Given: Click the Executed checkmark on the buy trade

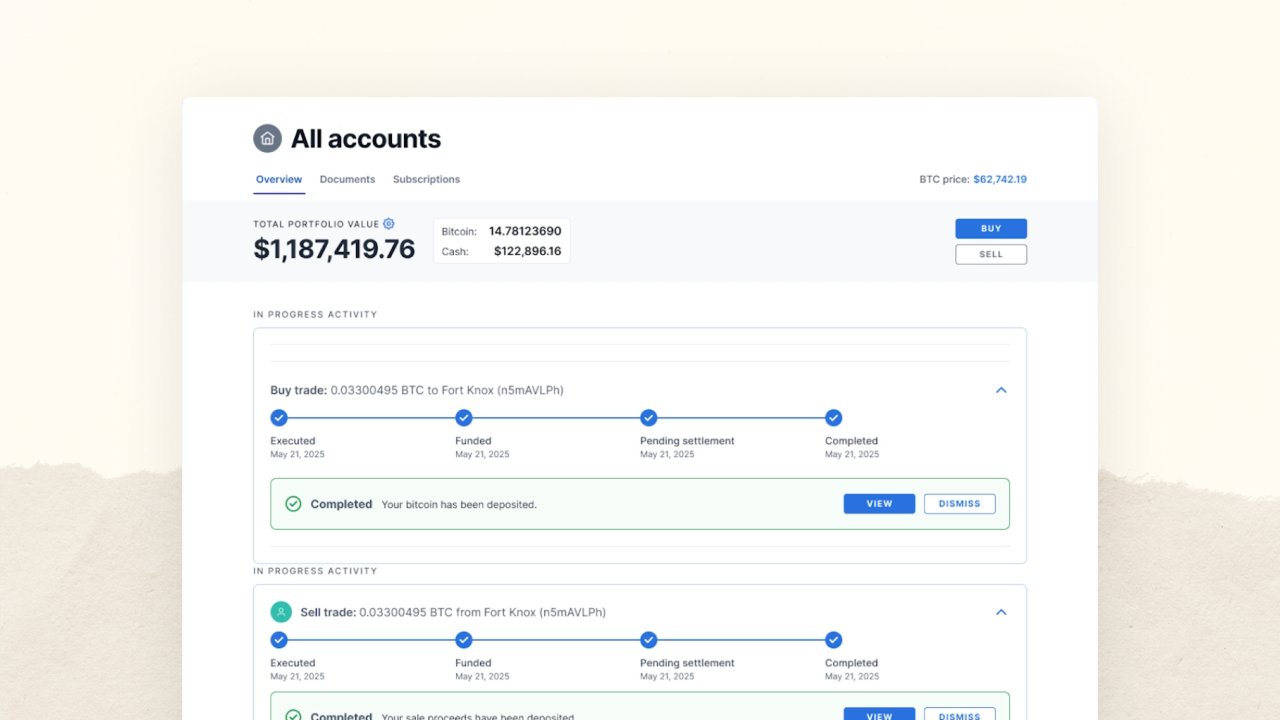Looking at the screenshot, I should 279,417.
